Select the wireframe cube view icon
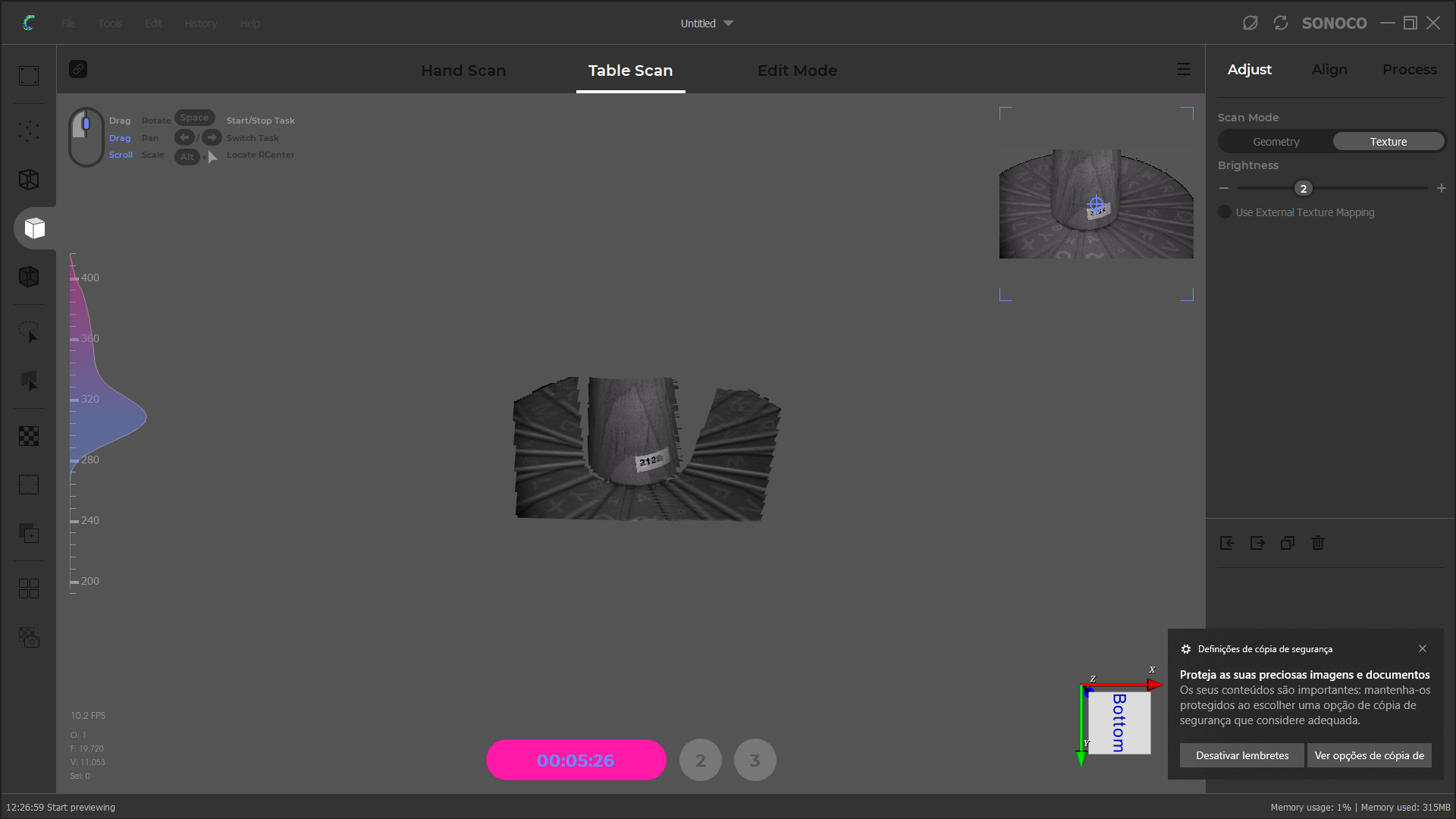The height and width of the screenshot is (819, 1456). 29,180
